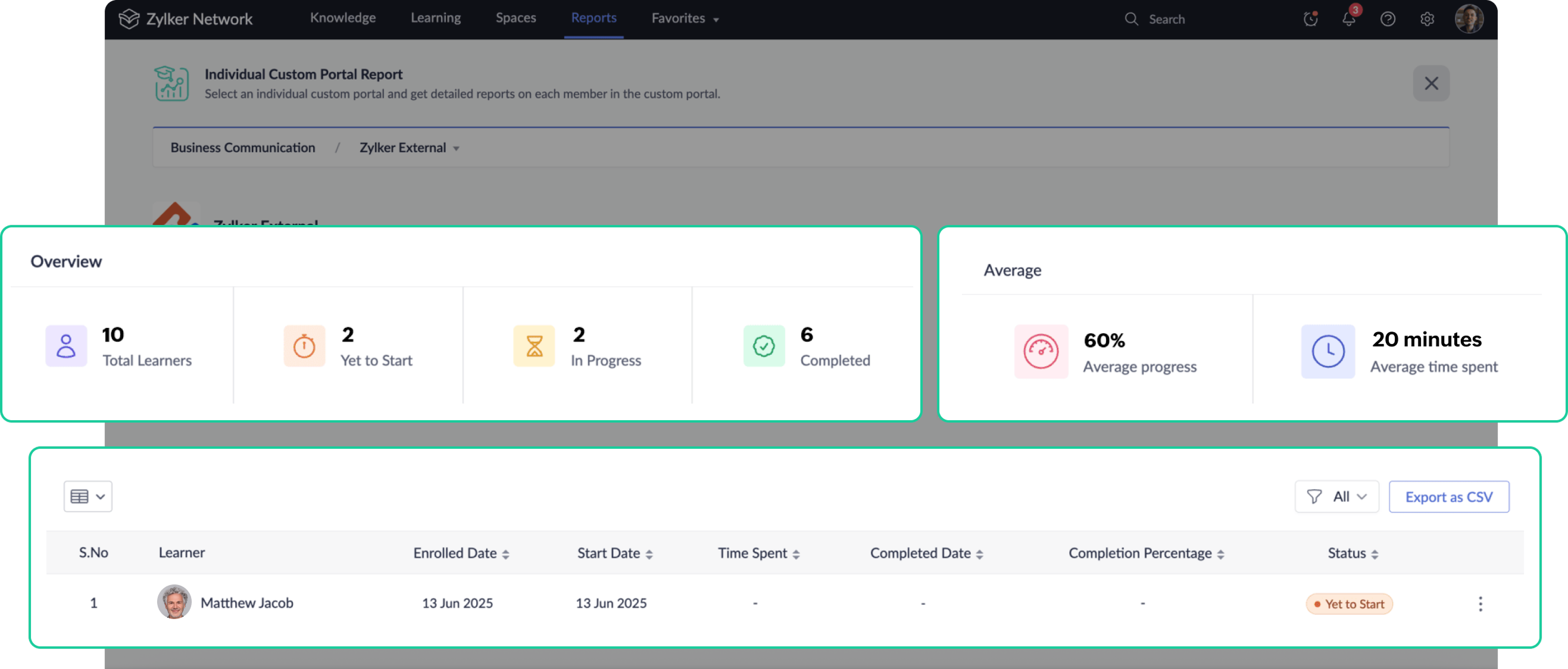Click the help question mark icon
Viewport: 1568px width, 669px height.
(1388, 19)
